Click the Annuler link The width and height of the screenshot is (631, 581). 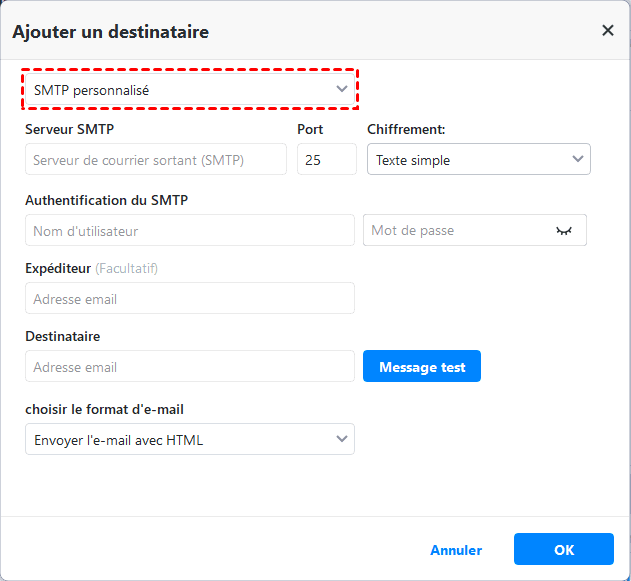pyautogui.click(x=456, y=550)
